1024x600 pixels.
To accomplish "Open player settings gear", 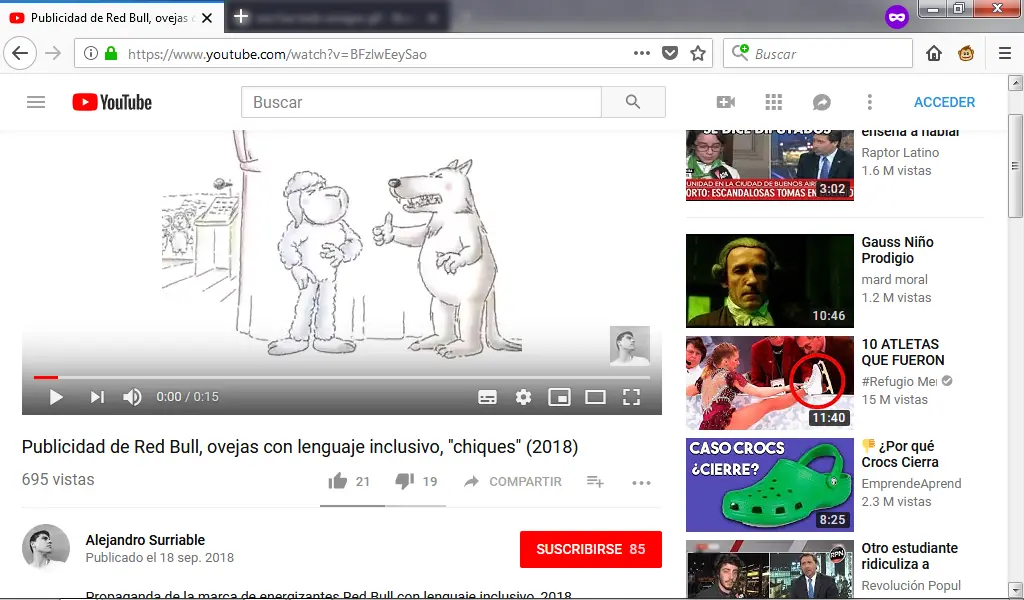I will tap(523, 397).
